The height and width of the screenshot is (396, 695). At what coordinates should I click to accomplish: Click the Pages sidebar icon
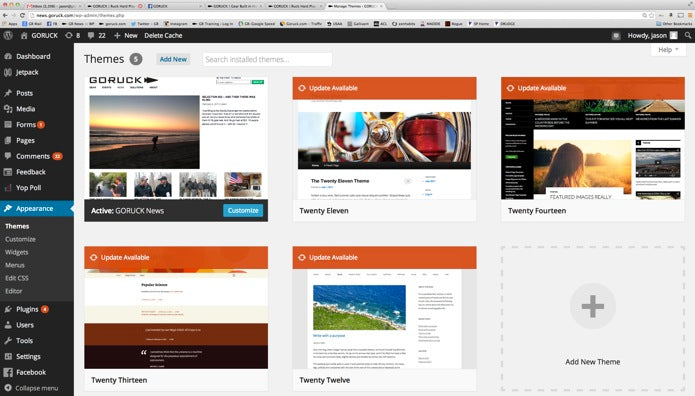click(x=8, y=141)
